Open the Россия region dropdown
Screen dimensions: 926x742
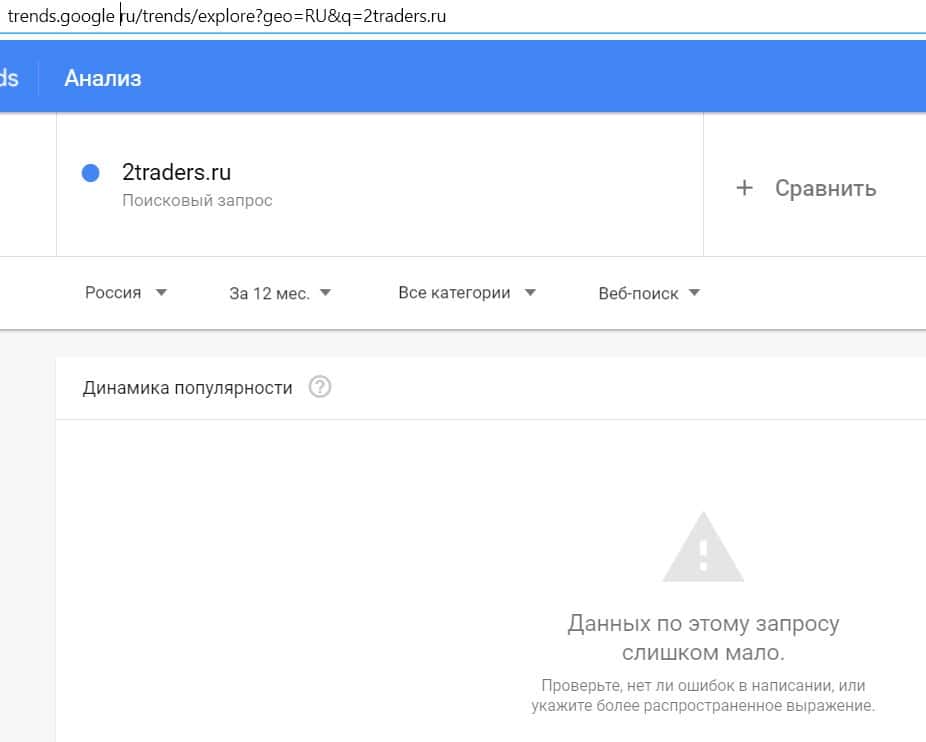tap(125, 293)
